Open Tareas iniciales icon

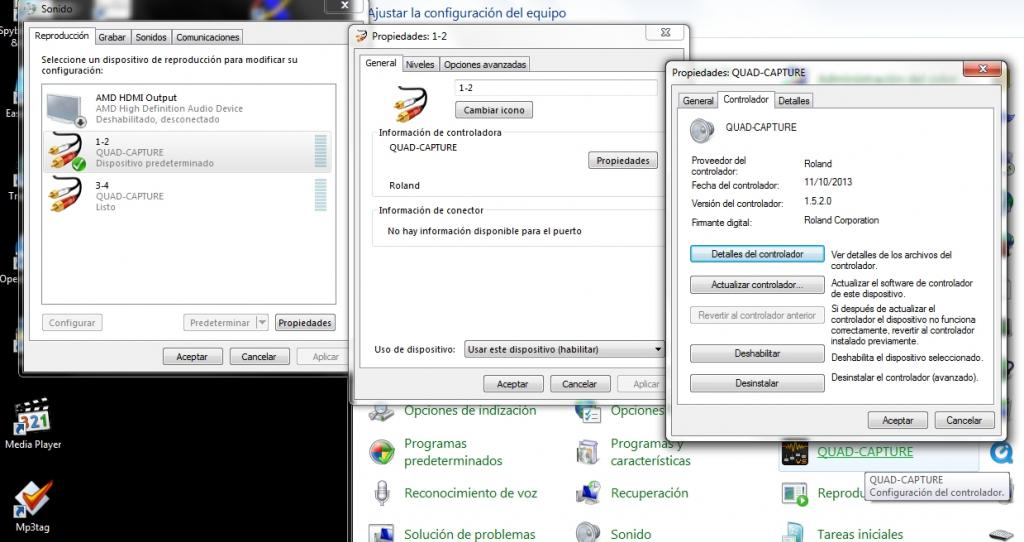(793, 533)
